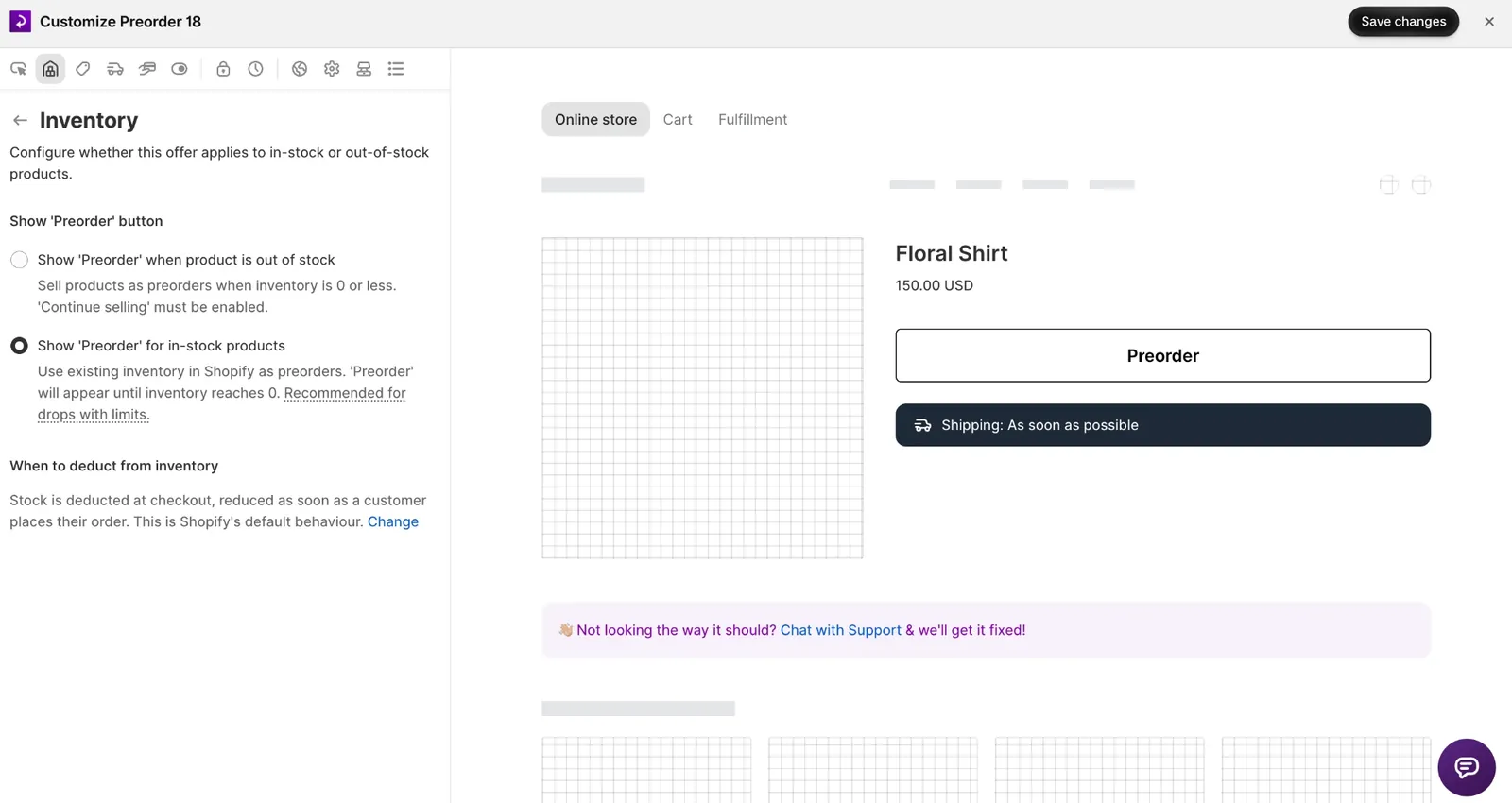Open the stacked blocks icon section
The width and height of the screenshot is (1512, 803).
pyautogui.click(x=364, y=69)
